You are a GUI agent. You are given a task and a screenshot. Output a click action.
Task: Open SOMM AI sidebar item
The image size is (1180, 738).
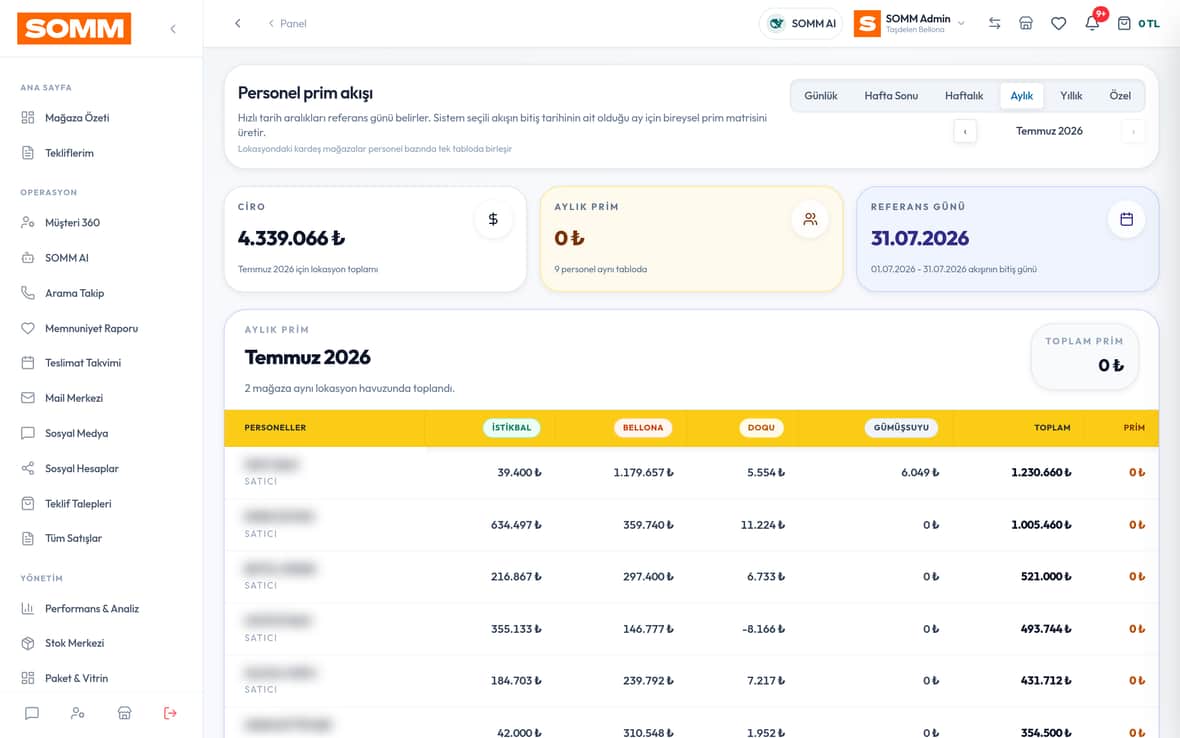pos(66,258)
